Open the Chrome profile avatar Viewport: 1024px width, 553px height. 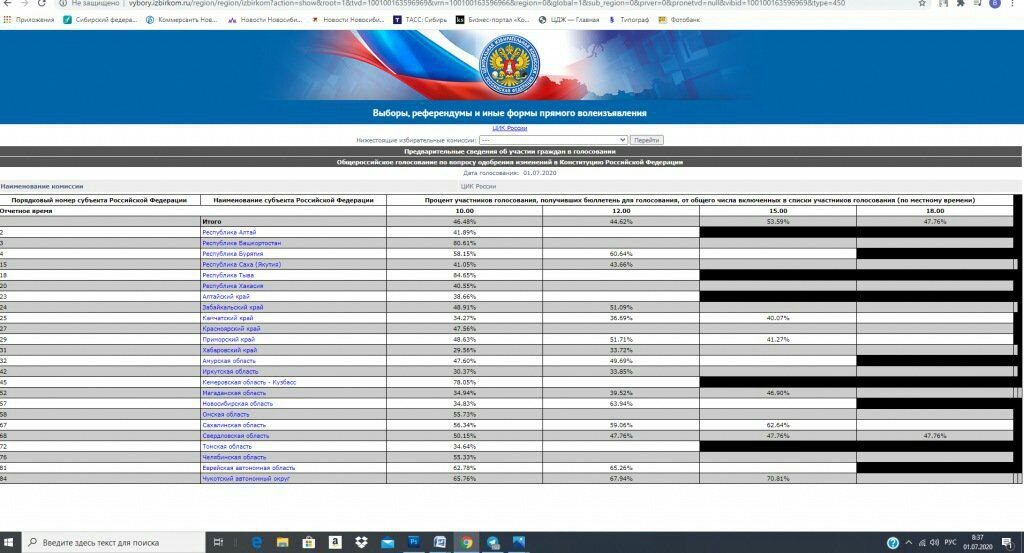[995, 3]
